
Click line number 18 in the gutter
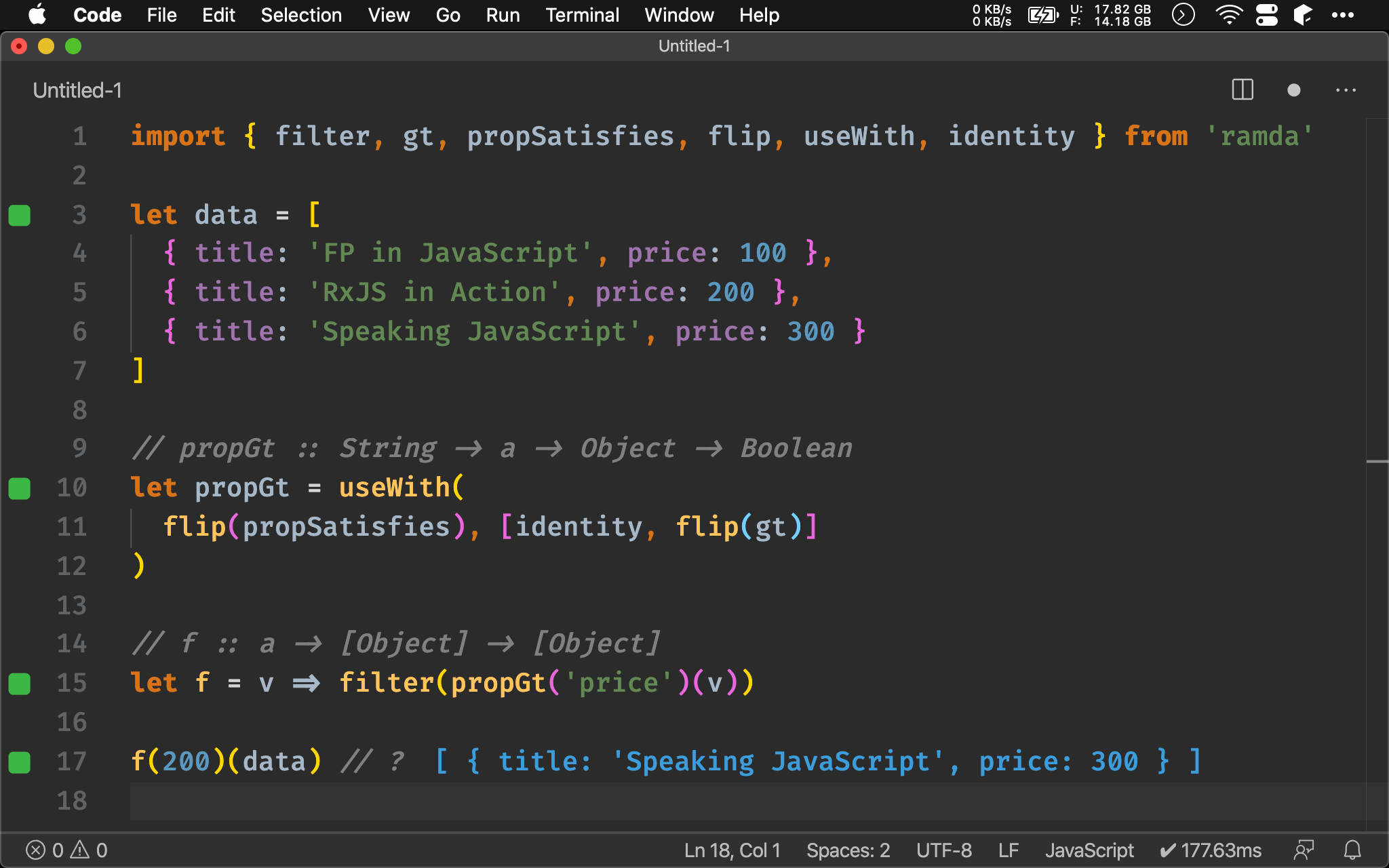click(72, 801)
